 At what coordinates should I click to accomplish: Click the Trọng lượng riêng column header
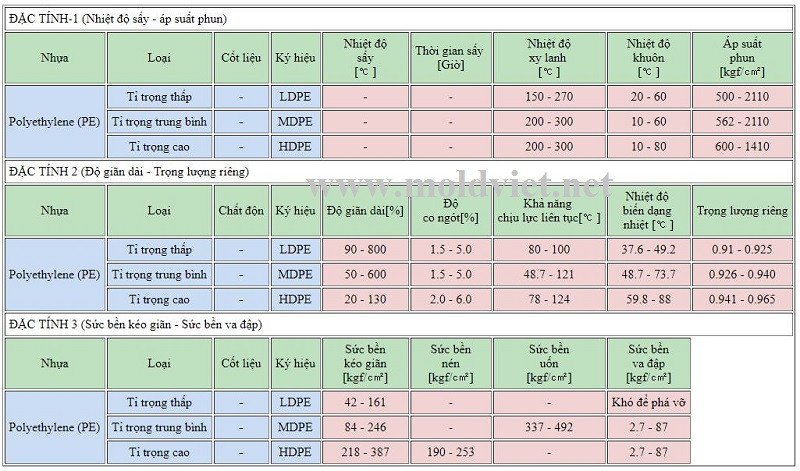click(x=742, y=211)
